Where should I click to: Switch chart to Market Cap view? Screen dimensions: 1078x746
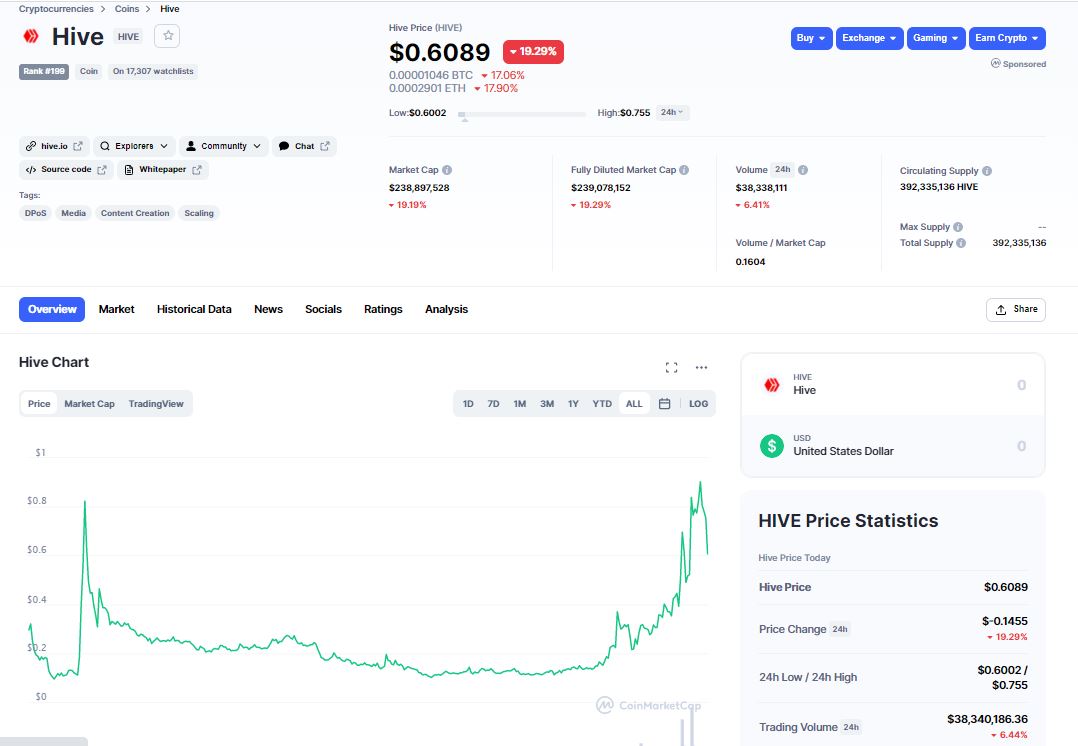(89, 404)
